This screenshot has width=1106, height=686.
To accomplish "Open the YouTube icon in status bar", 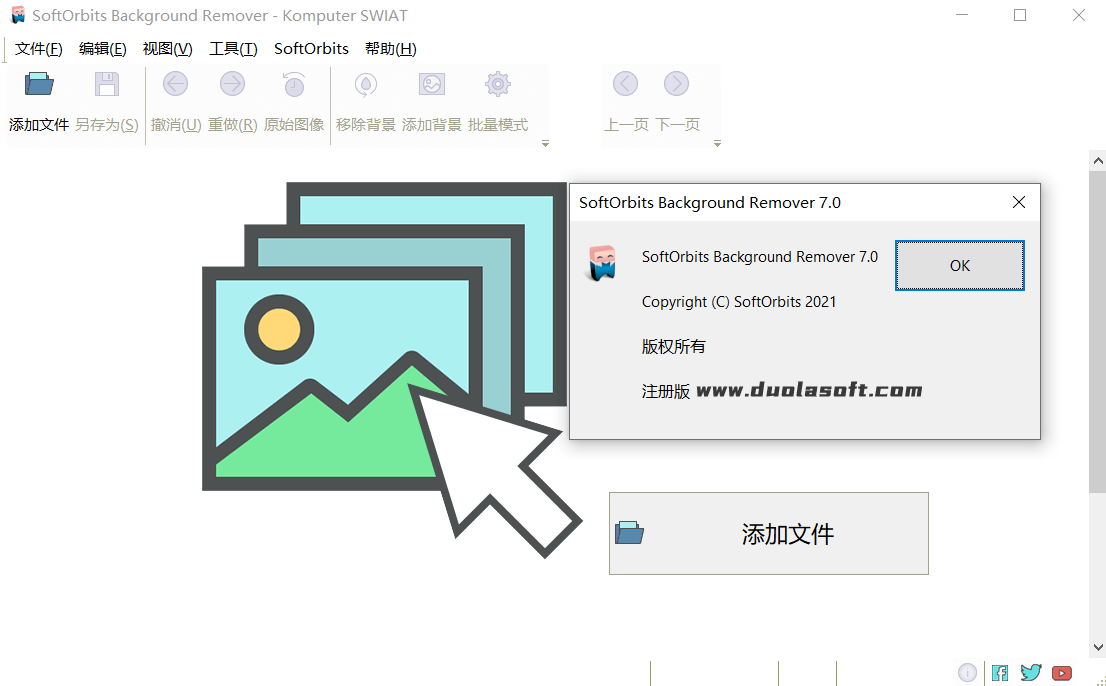I will tap(1062, 673).
